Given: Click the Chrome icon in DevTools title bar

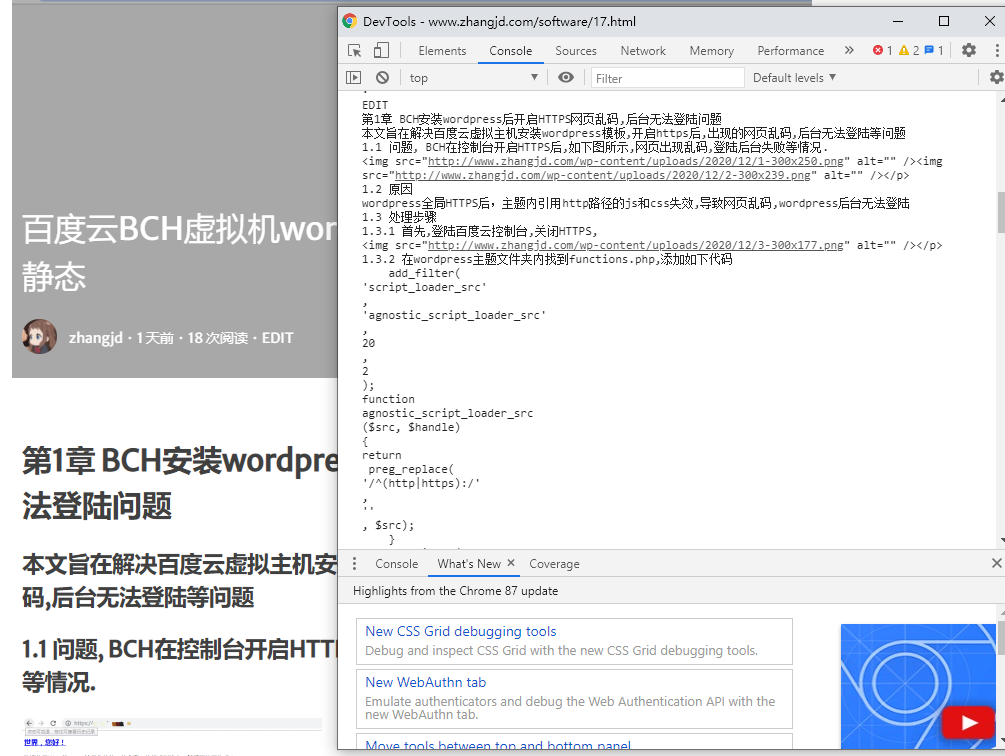Looking at the screenshot, I should pyautogui.click(x=349, y=21).
